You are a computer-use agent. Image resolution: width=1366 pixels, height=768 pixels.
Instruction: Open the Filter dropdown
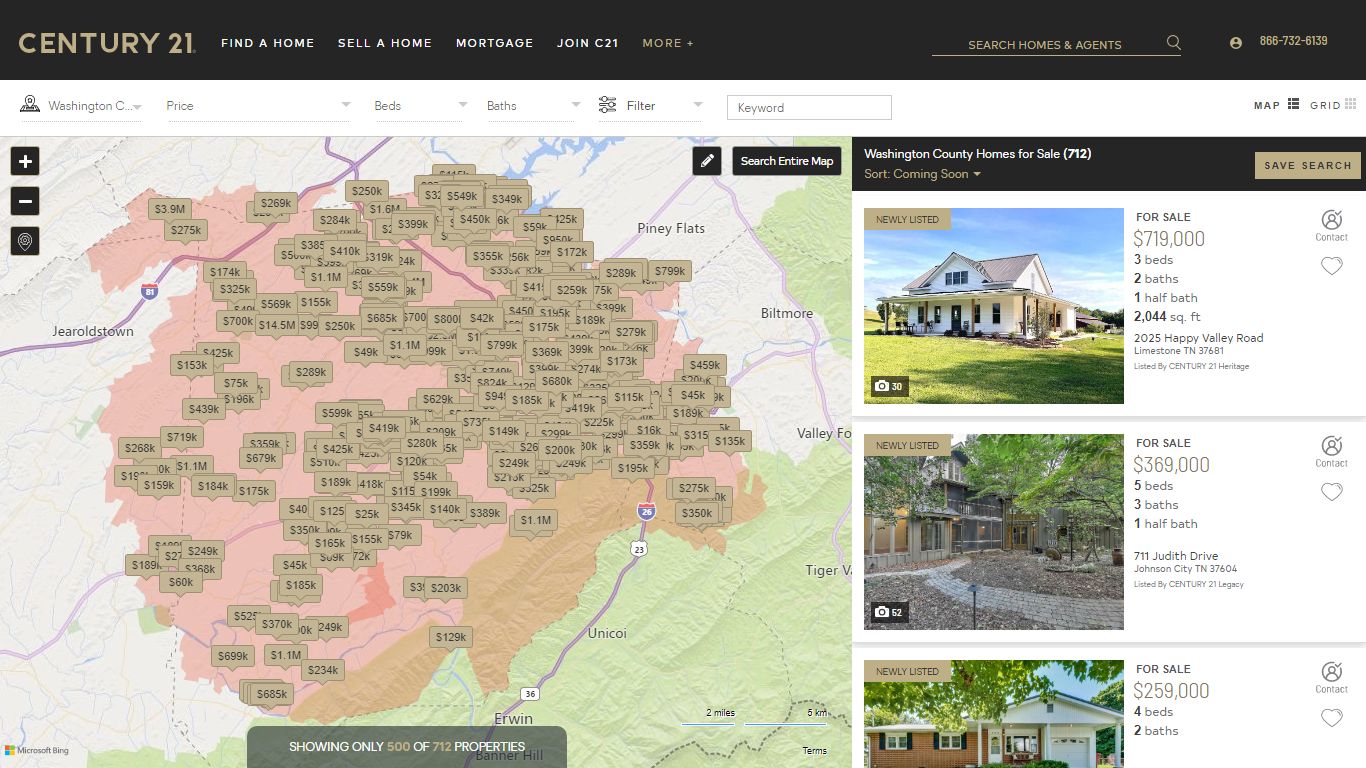coord(651,105)
